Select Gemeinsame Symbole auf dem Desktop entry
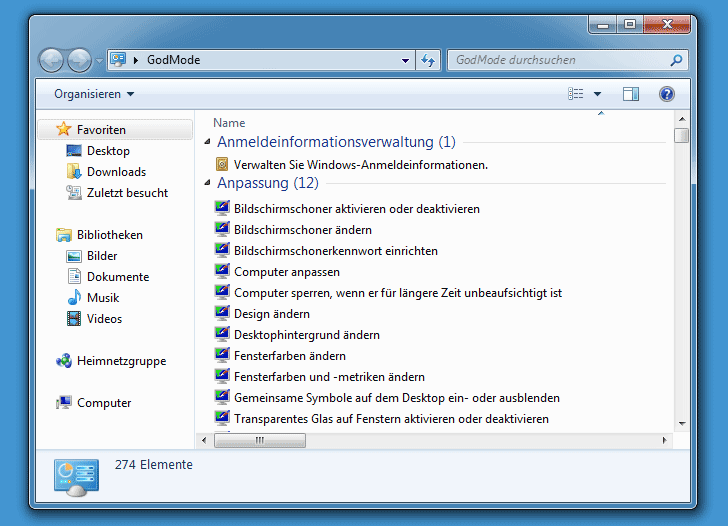 coord(396,398)
